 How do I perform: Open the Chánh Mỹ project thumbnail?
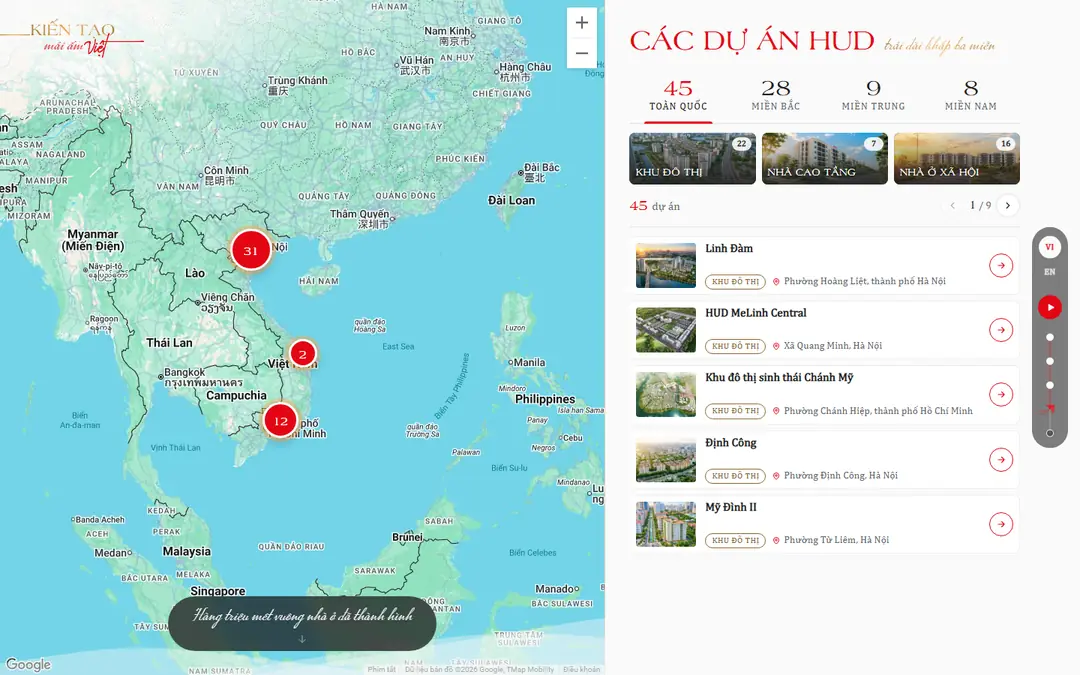(665, 395)
